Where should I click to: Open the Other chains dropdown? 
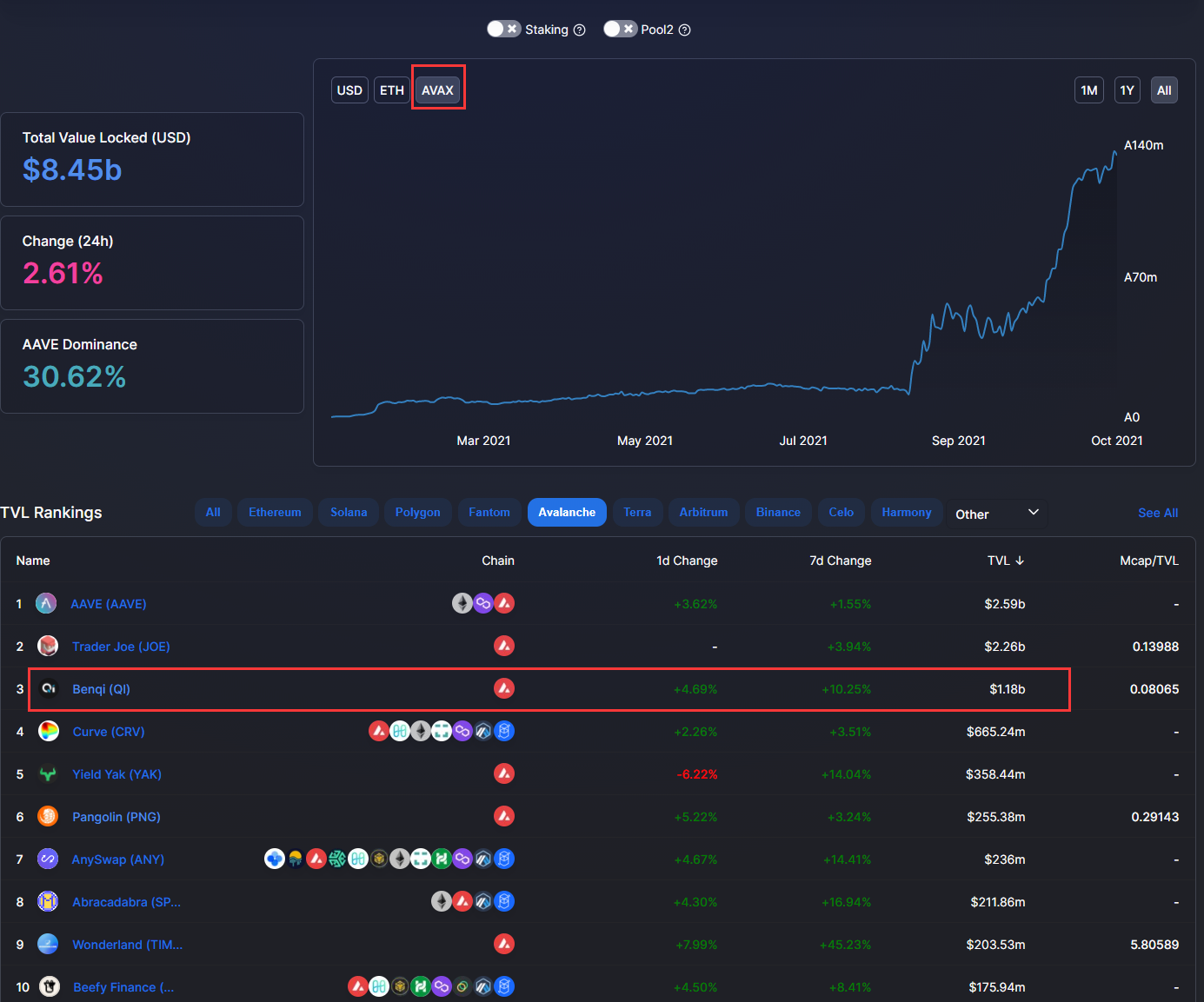tap(997, 514)
